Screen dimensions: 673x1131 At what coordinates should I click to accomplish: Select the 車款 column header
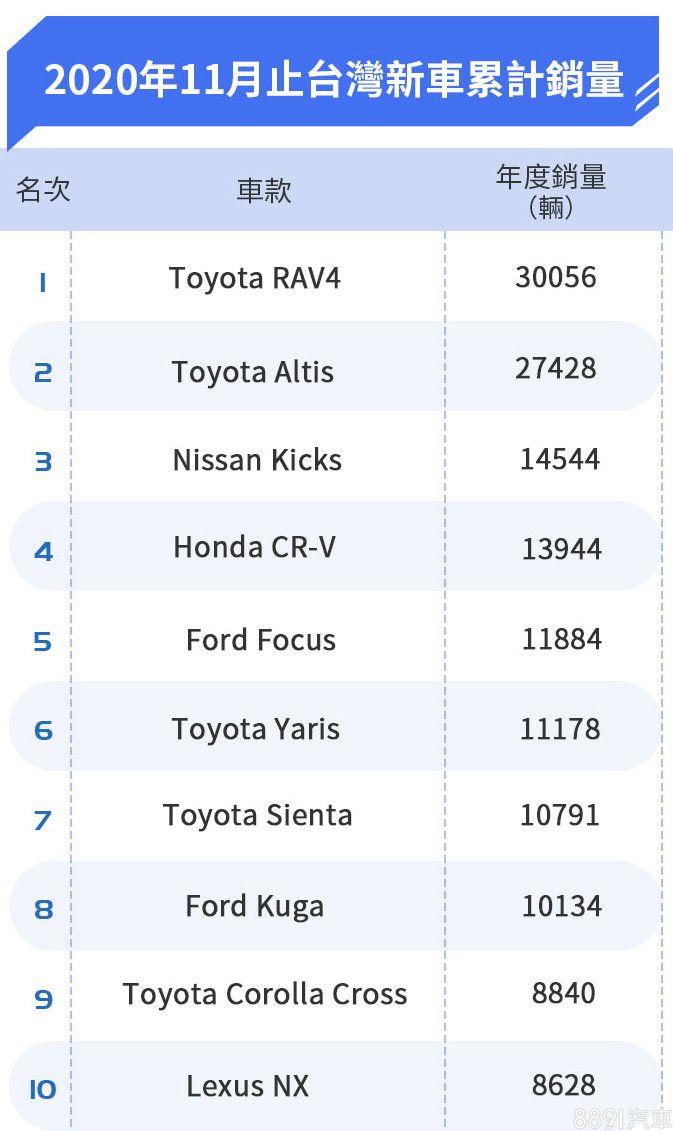264,191
